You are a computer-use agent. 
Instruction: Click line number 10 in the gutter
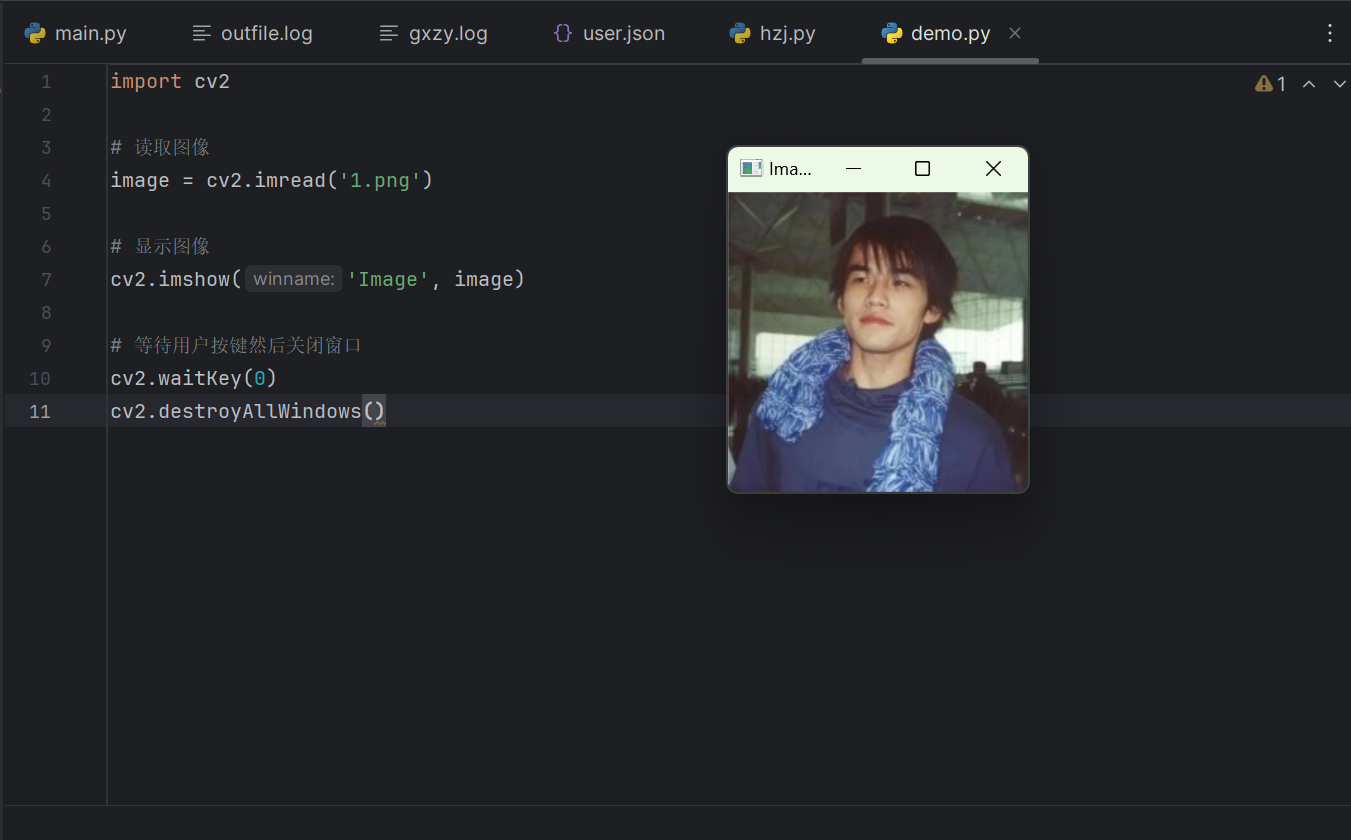click(40, 379)
